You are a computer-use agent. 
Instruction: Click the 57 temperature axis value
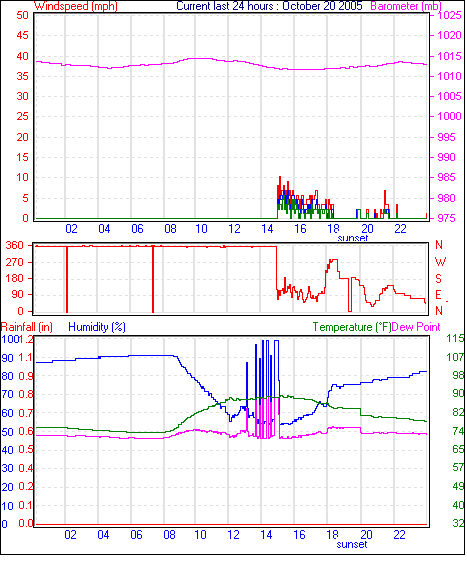pyautogui.click(x=458, y=467)
